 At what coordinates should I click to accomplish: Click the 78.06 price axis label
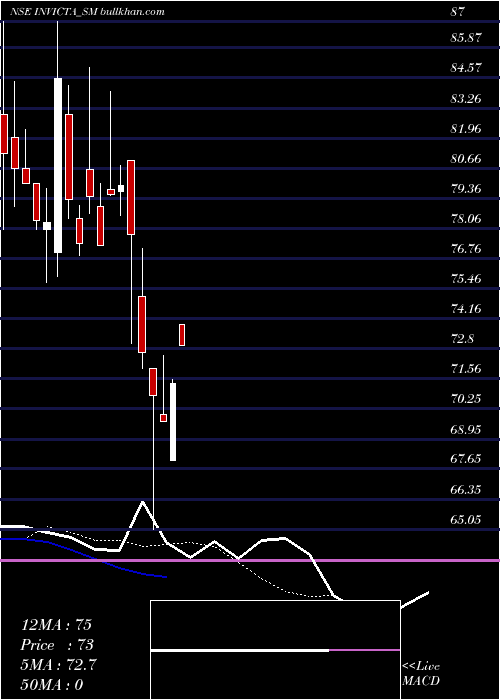[x=466, y=219]
